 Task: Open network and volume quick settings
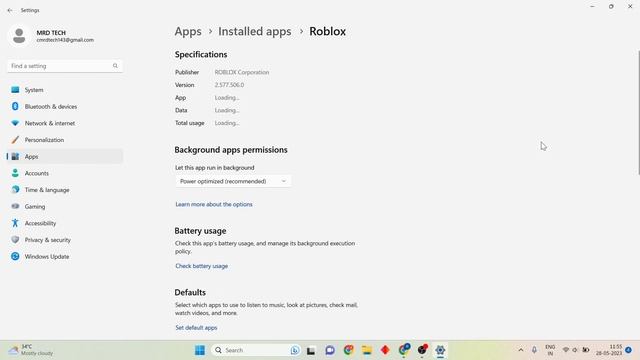pos(576,350)
